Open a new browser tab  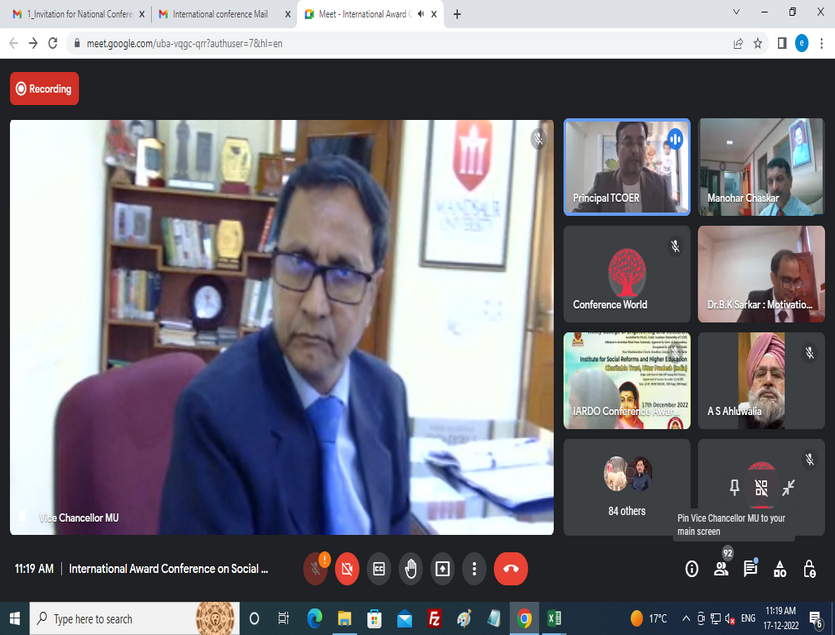(457, 14)
